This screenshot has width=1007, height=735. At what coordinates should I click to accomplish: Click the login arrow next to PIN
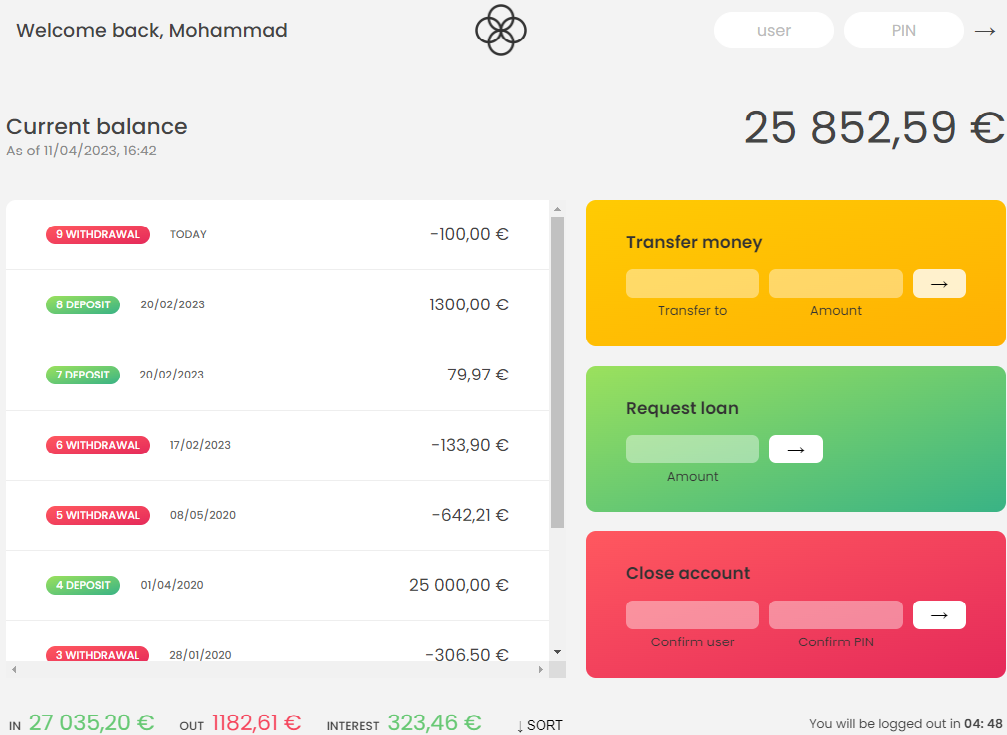pyautogui.click(x=985, y=31)
